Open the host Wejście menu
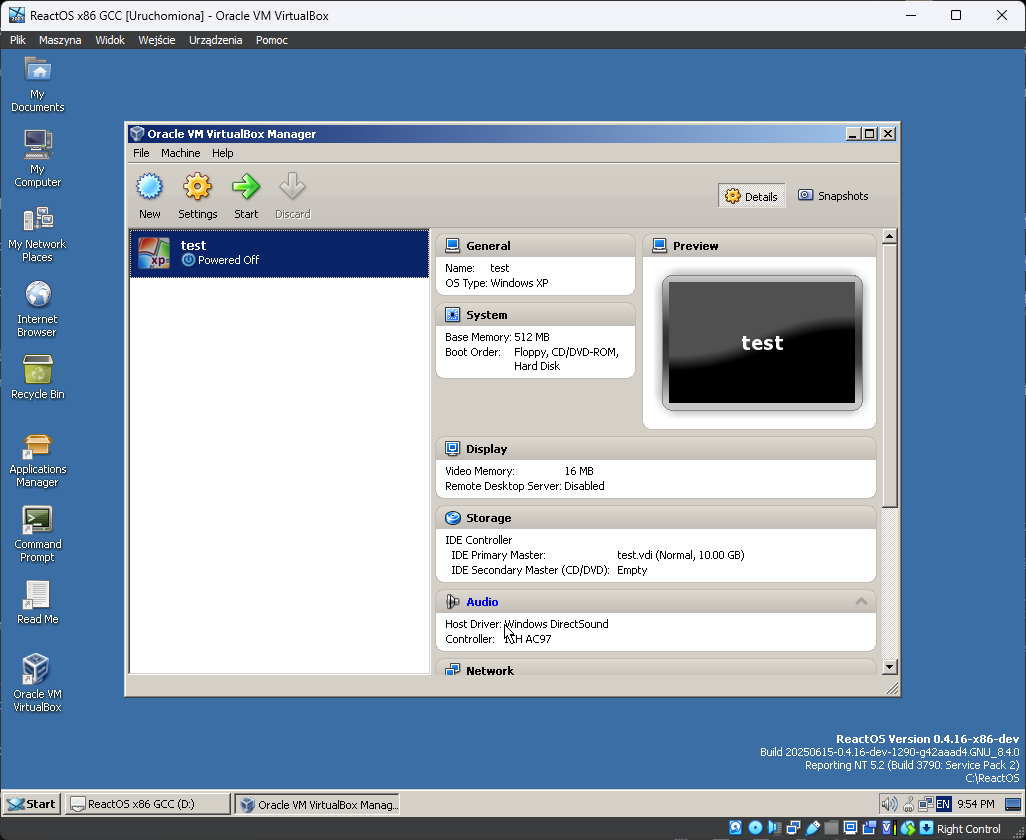 157,40
